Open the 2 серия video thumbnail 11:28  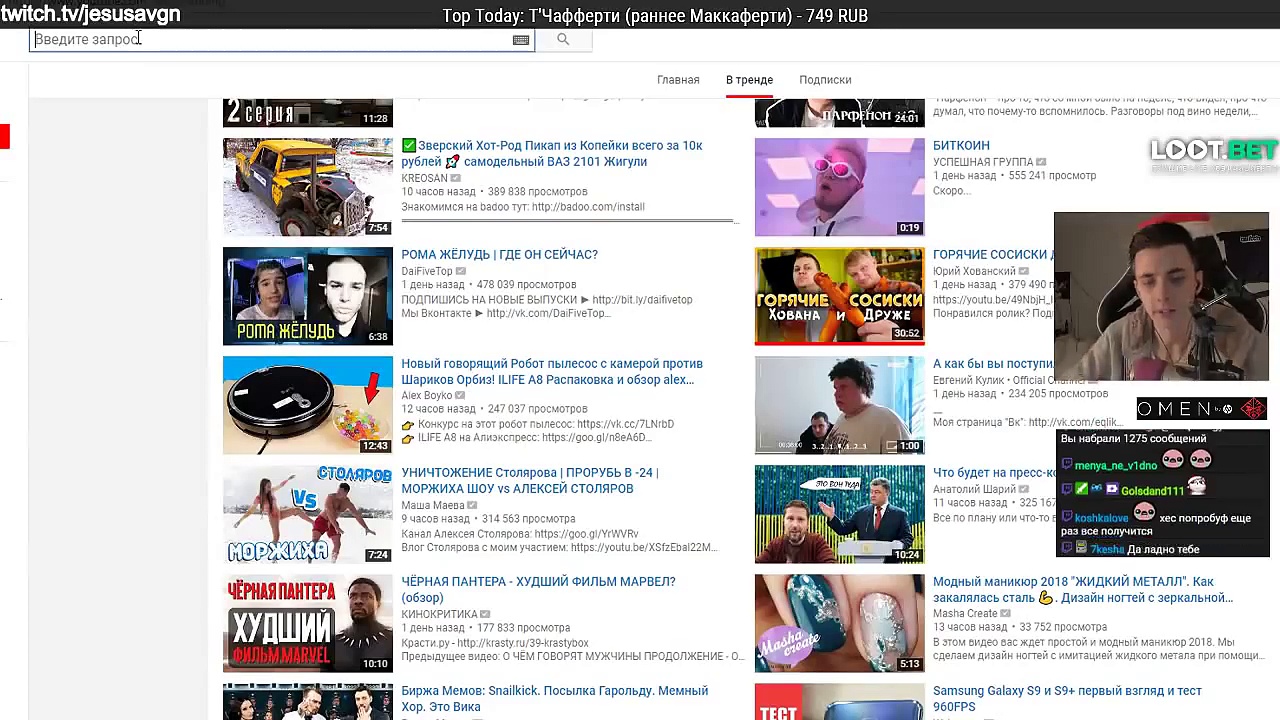pos(308,113)
